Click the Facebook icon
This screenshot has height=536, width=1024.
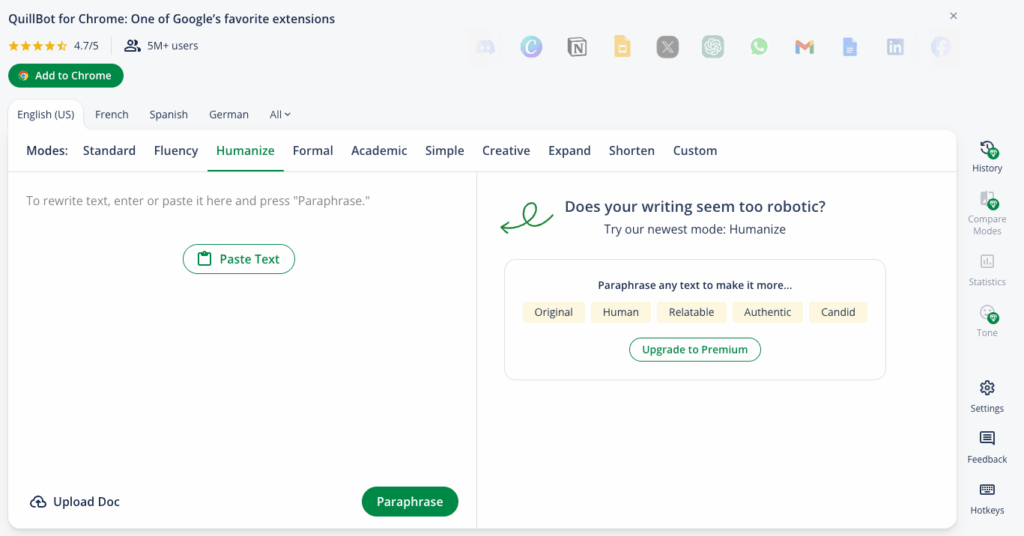coord(940,47)
